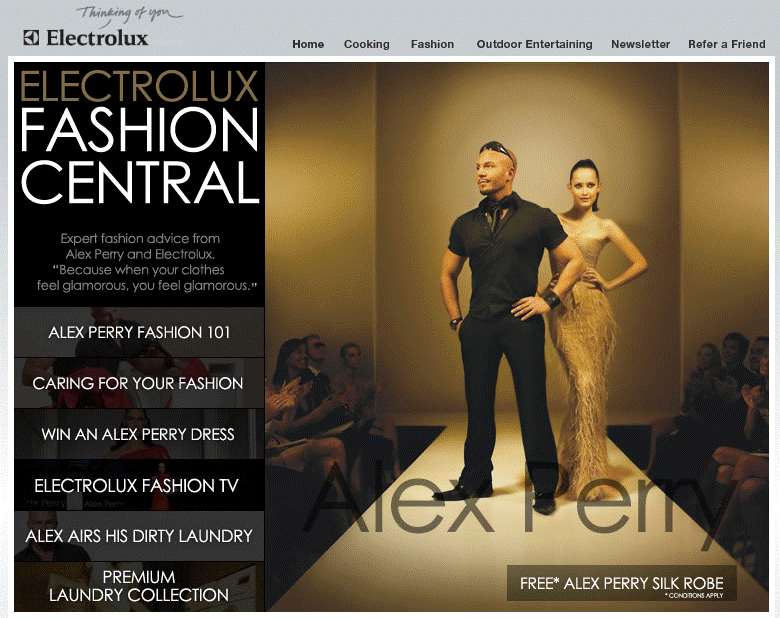Open the Fashion navigation link

pyautogui.click(x=432, y=44)
